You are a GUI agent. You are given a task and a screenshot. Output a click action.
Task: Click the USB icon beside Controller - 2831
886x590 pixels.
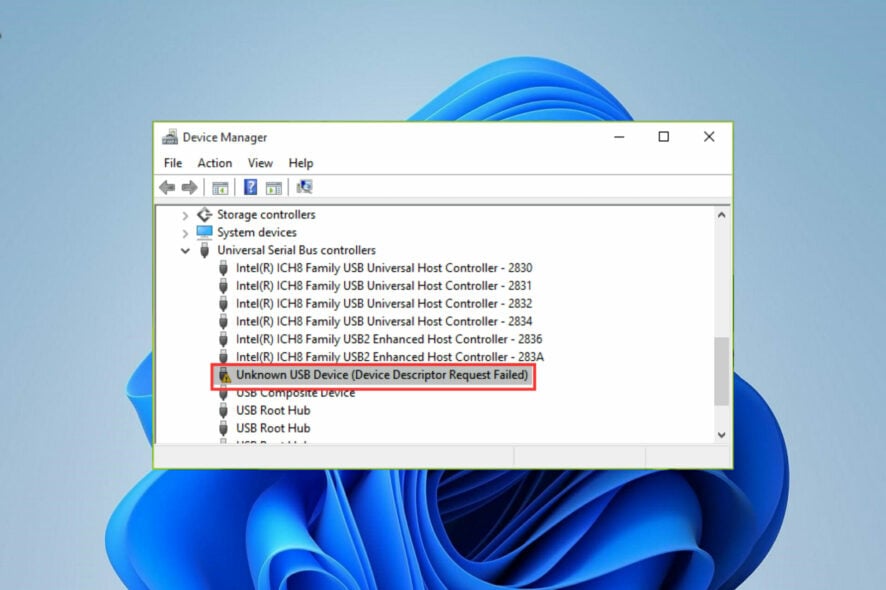tap(223, 285)
